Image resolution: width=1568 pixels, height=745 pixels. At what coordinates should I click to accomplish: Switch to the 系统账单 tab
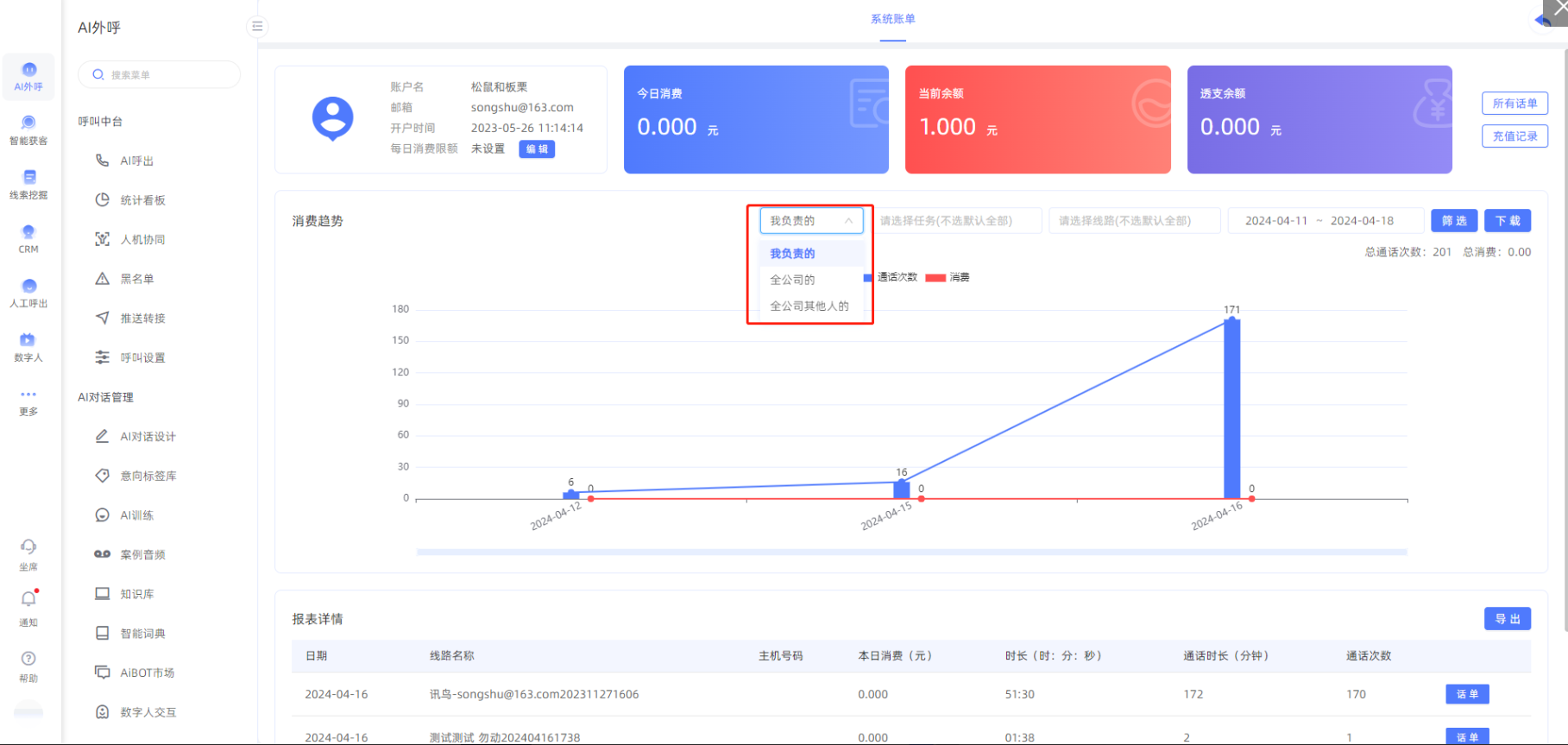(892, 19)
